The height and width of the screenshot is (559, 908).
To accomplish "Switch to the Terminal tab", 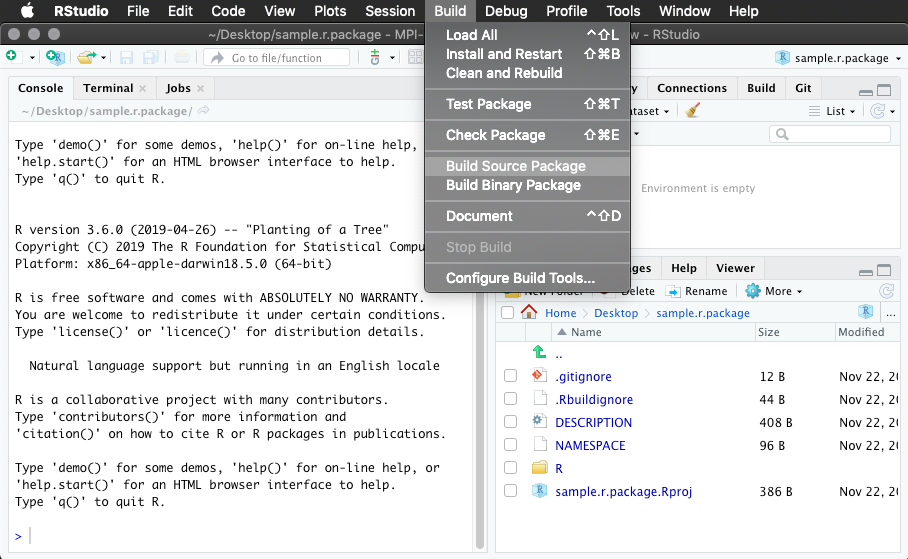I will tap(108, 88).
